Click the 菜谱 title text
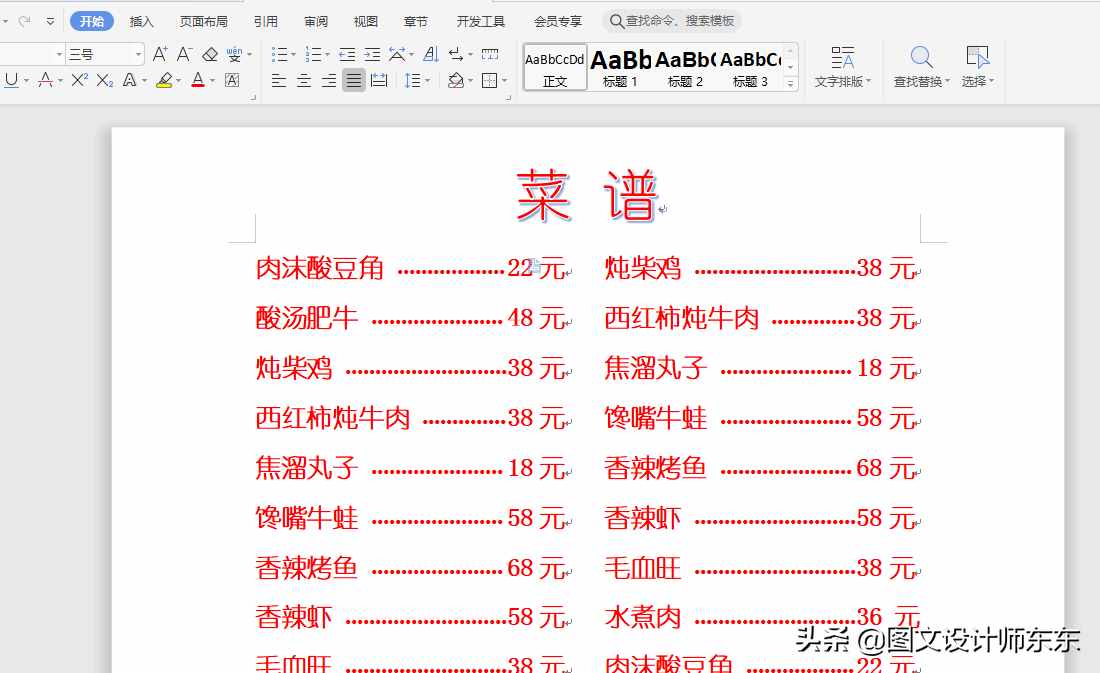This screenshot has width=1100, height=673. (586, 196)
